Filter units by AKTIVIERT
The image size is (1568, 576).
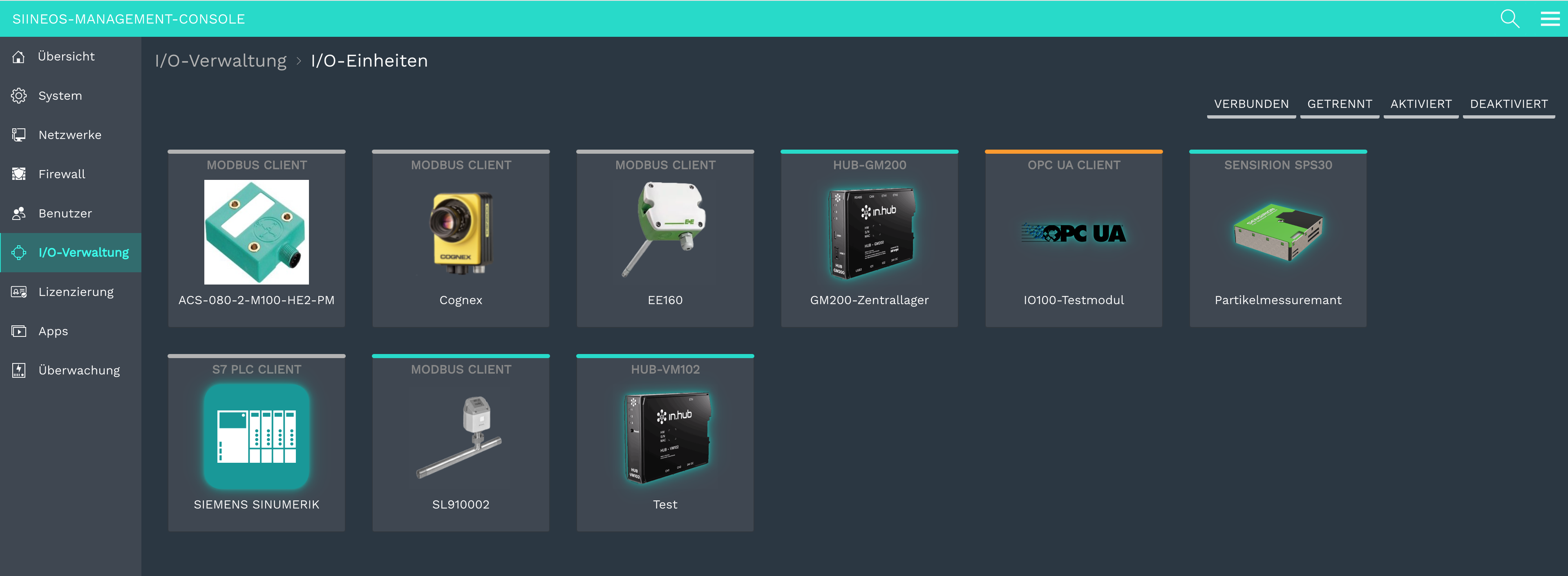tap(1421, 104)
